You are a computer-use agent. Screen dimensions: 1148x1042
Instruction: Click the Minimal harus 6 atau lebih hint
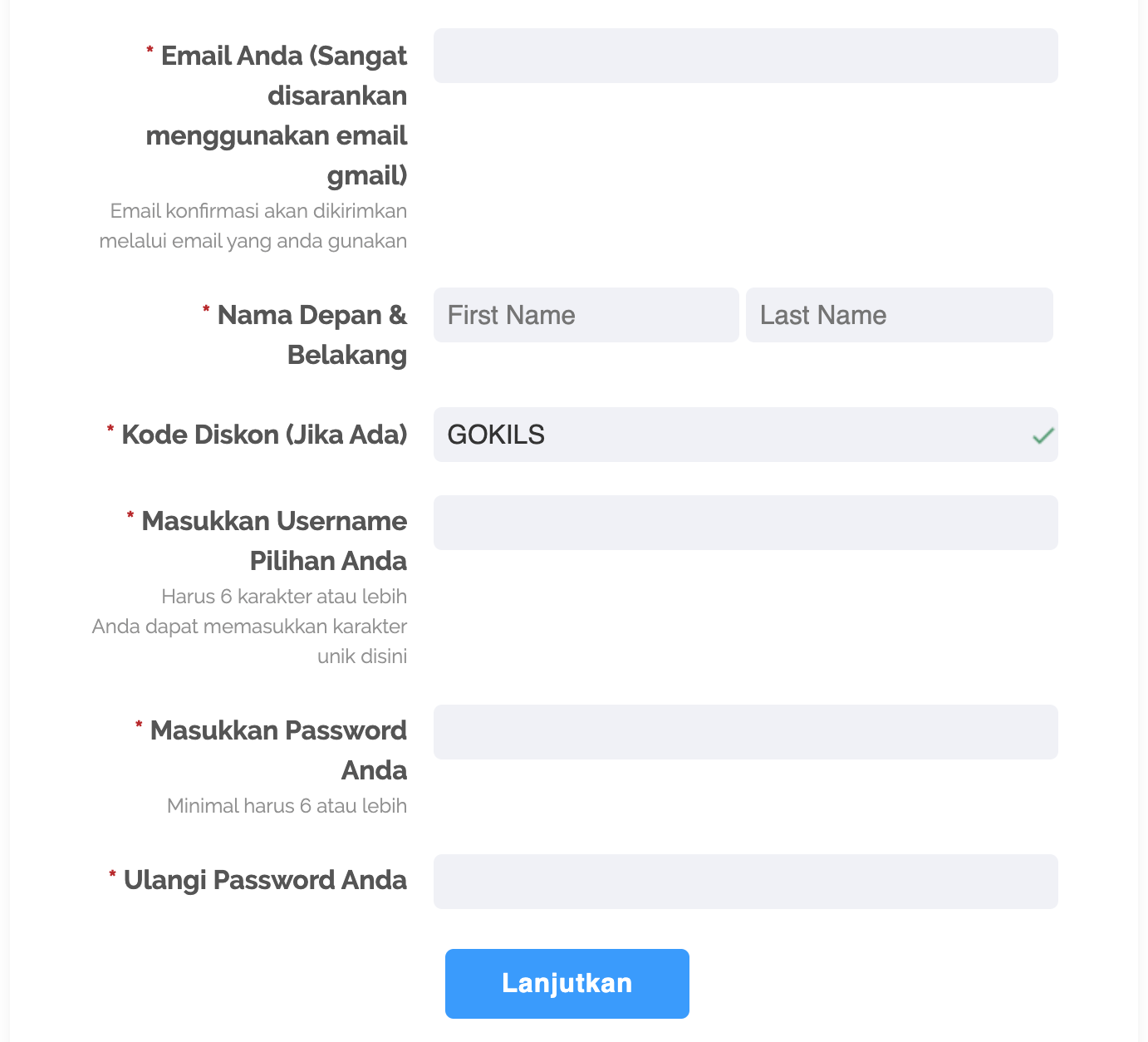(287, 806)
